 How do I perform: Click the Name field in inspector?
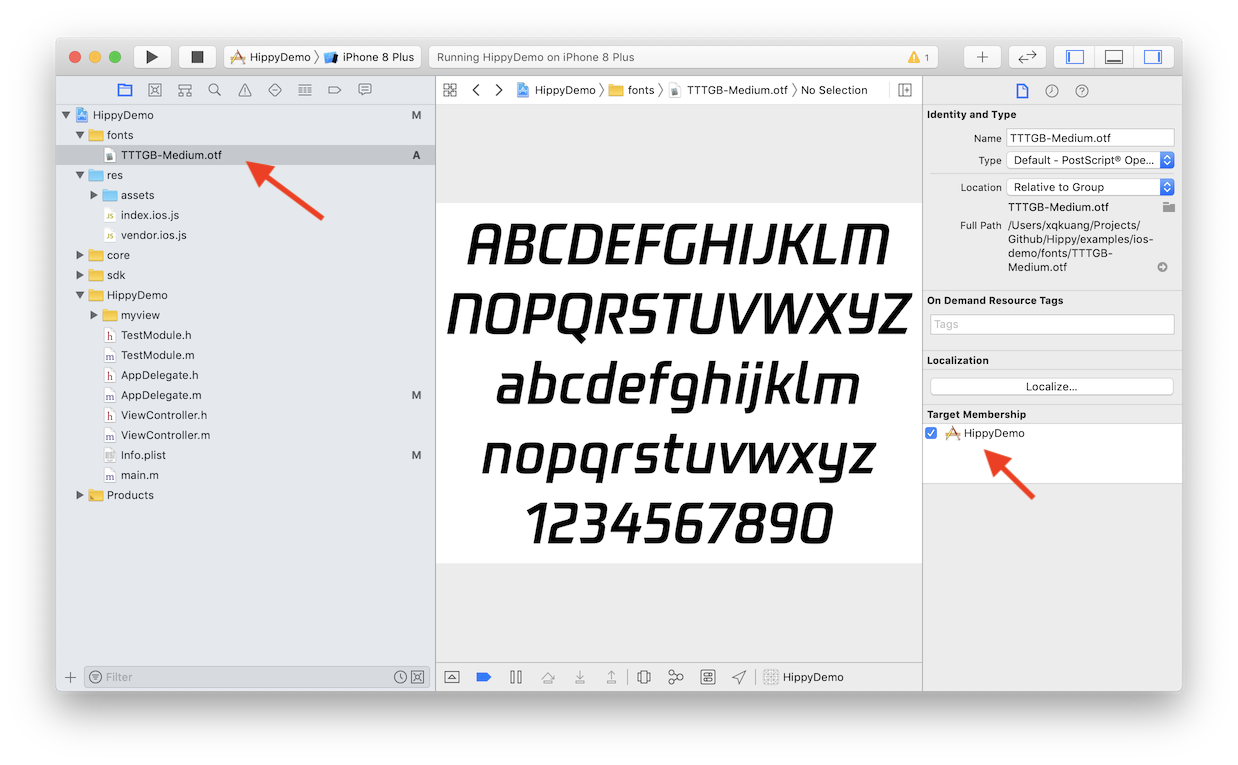coord(1091,138)
